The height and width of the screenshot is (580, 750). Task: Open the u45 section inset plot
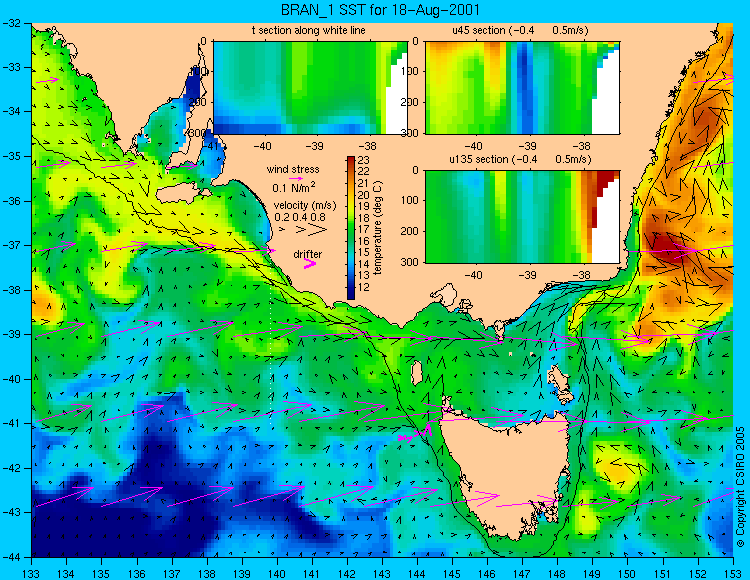coord(522,88)
